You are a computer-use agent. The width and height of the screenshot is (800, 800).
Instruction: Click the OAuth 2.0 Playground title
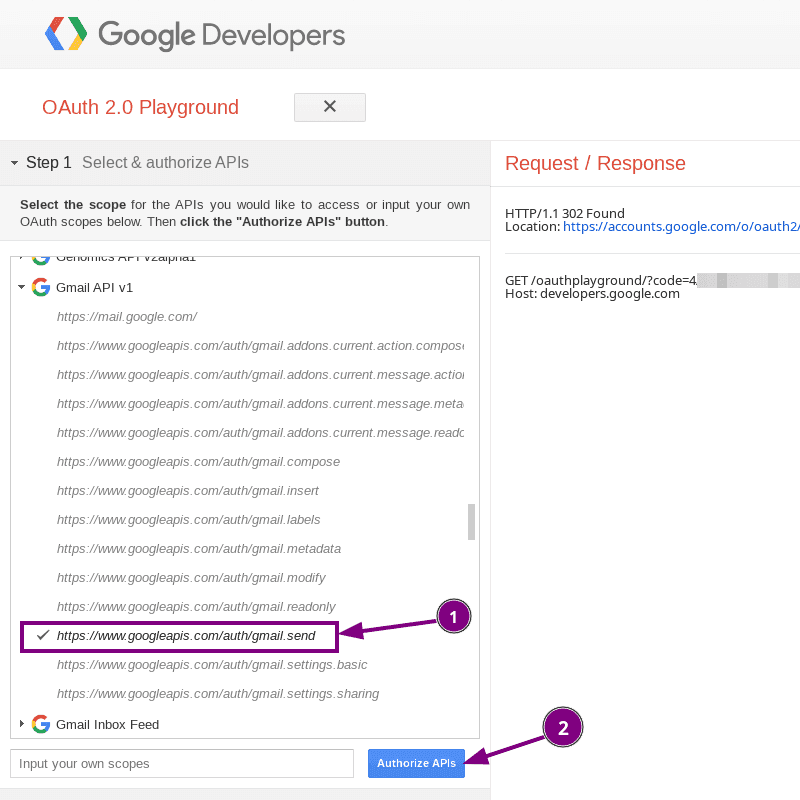point(140,107)
